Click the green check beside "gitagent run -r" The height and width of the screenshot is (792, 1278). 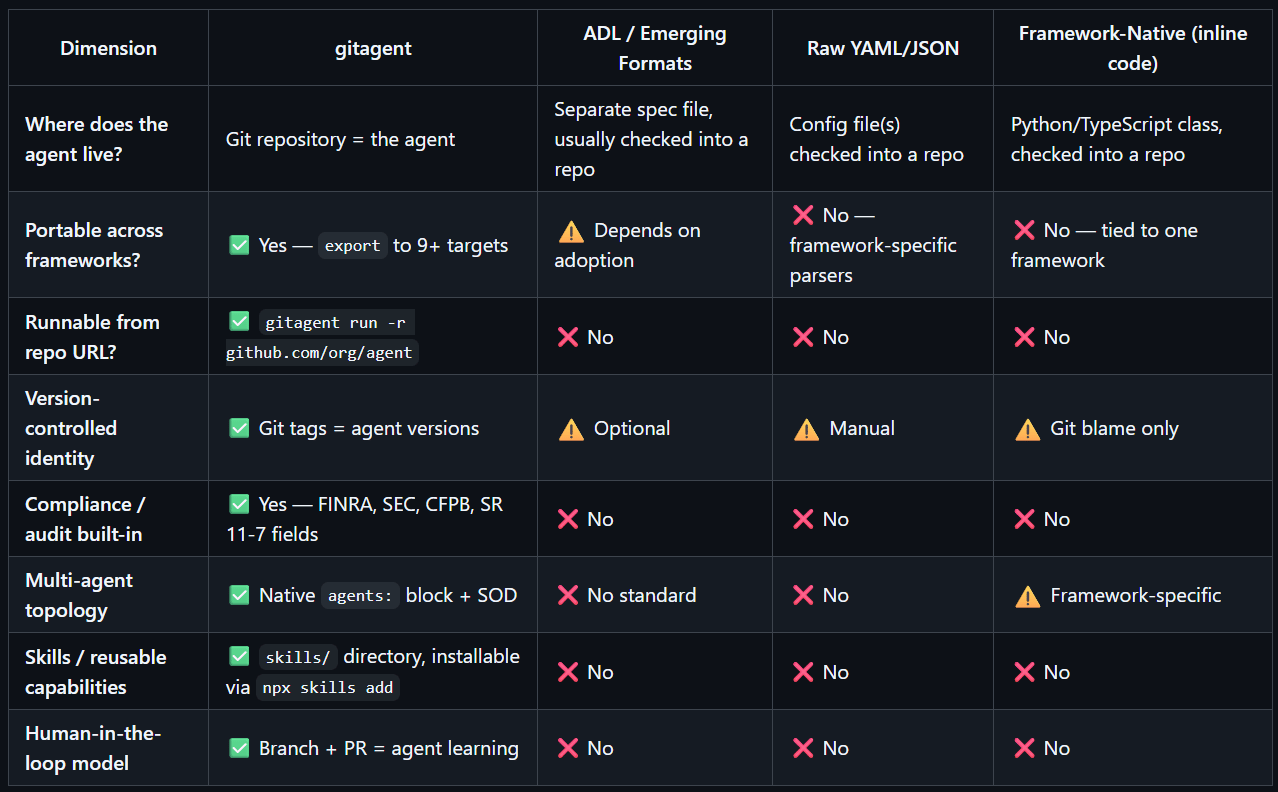pyautogui.click(x=239, y=321)
